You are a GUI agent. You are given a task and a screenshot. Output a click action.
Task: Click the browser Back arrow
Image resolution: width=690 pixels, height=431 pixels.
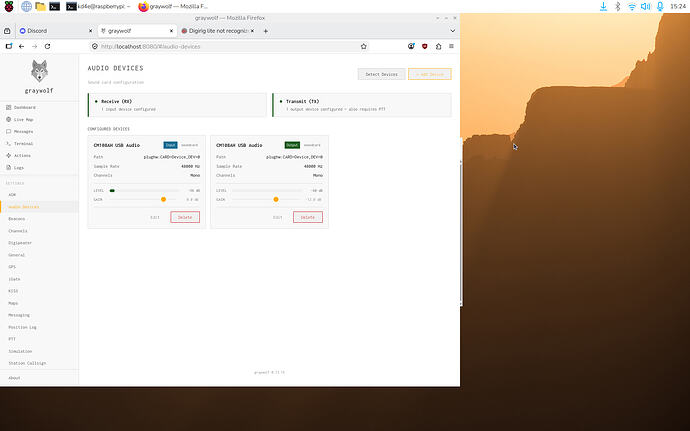22,46
